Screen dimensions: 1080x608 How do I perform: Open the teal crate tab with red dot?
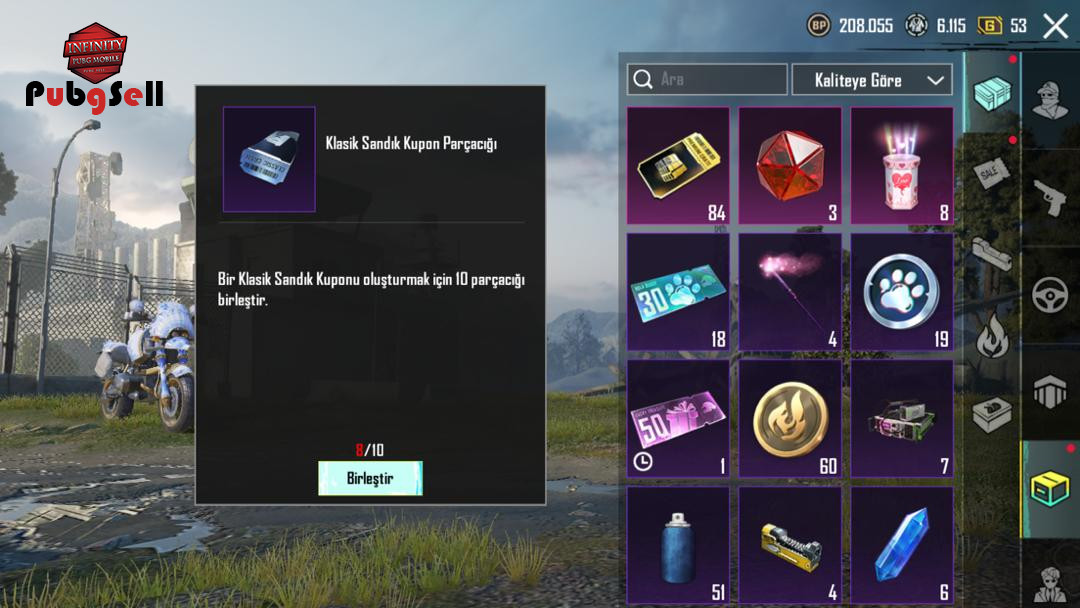click(992, 93)
